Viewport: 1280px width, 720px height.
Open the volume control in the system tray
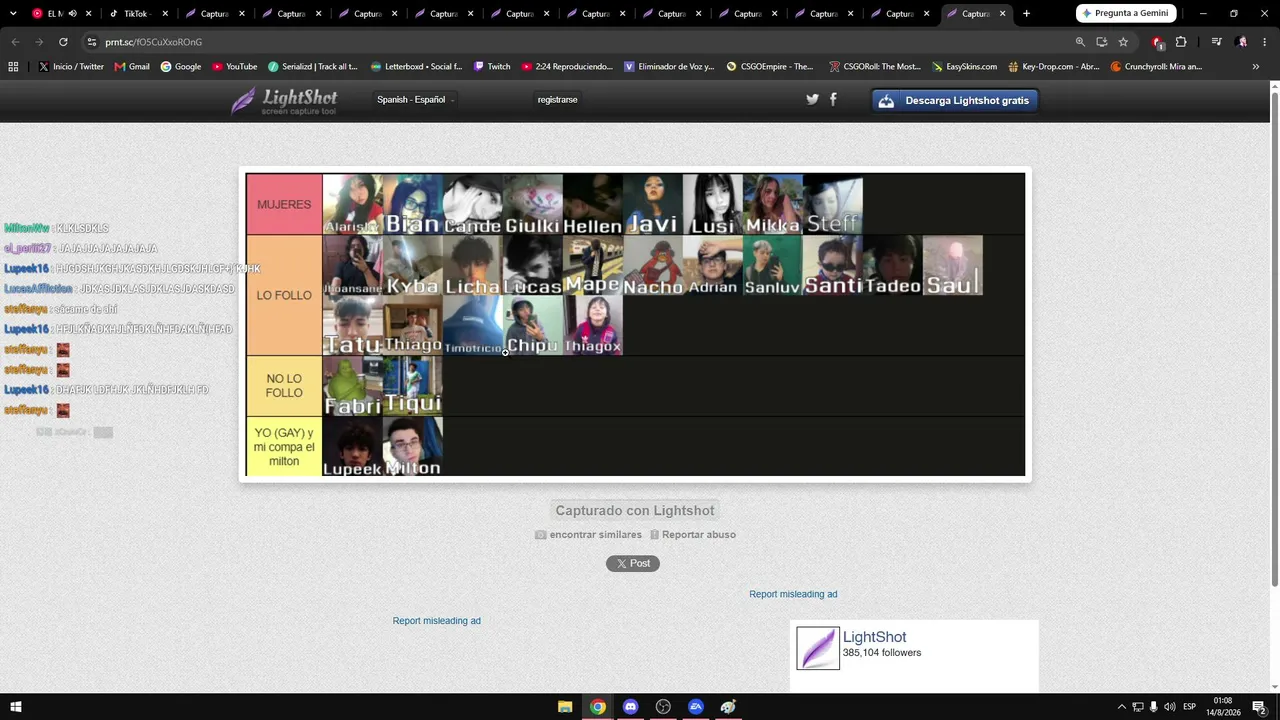pos(1171,707)
